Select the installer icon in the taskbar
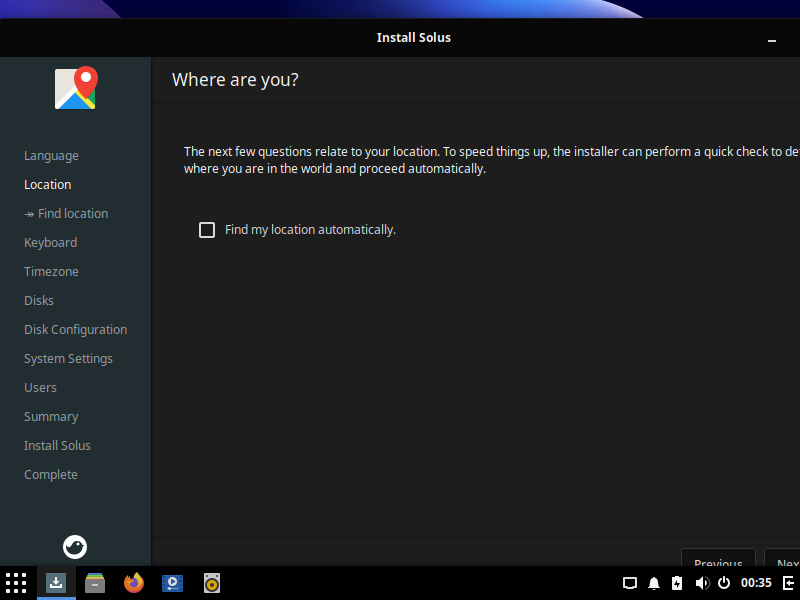Viewport: 800px width, 600px height. click(x=56, y=583)
